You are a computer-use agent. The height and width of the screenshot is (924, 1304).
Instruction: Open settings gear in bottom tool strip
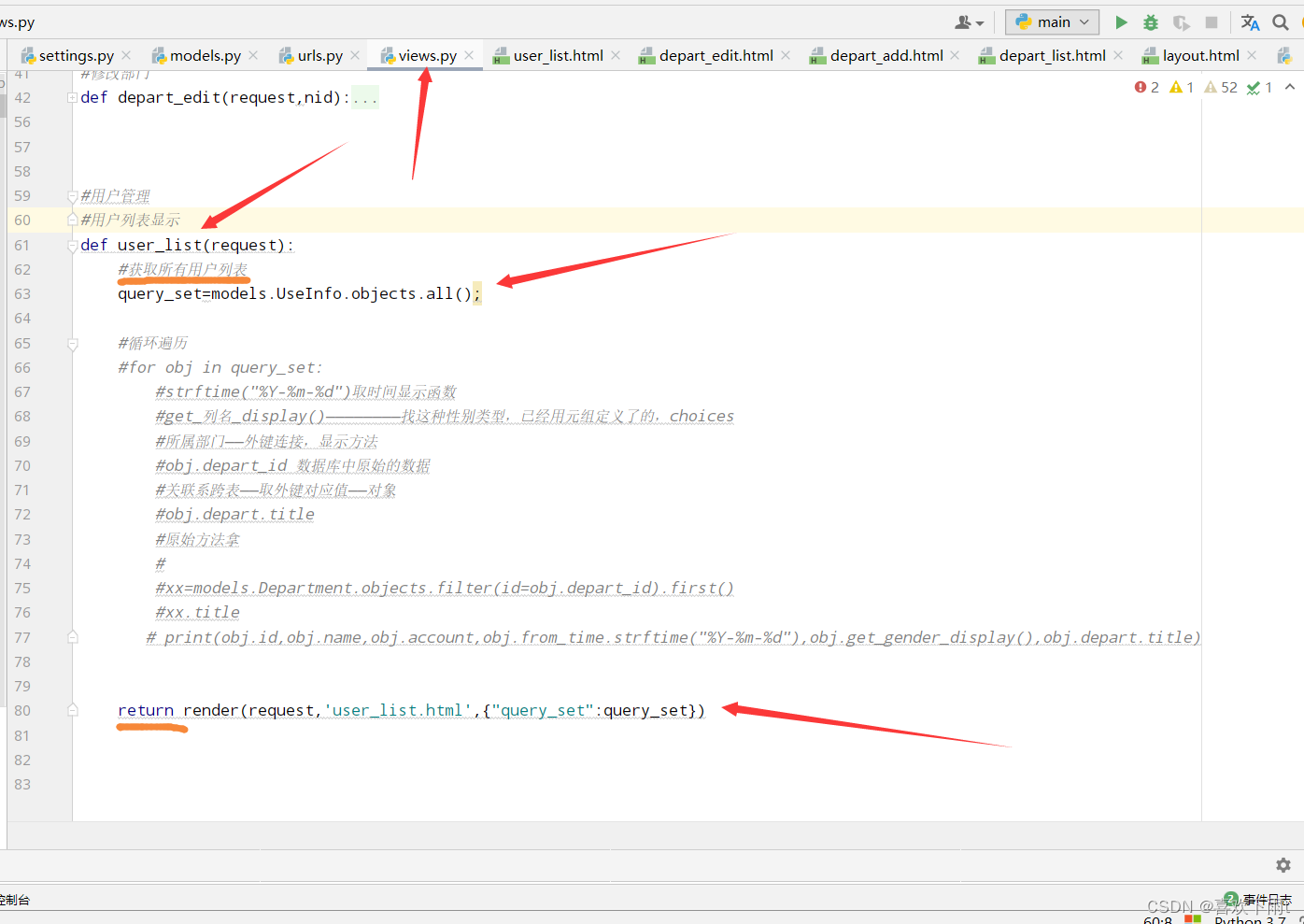(x=1283, y=865)
